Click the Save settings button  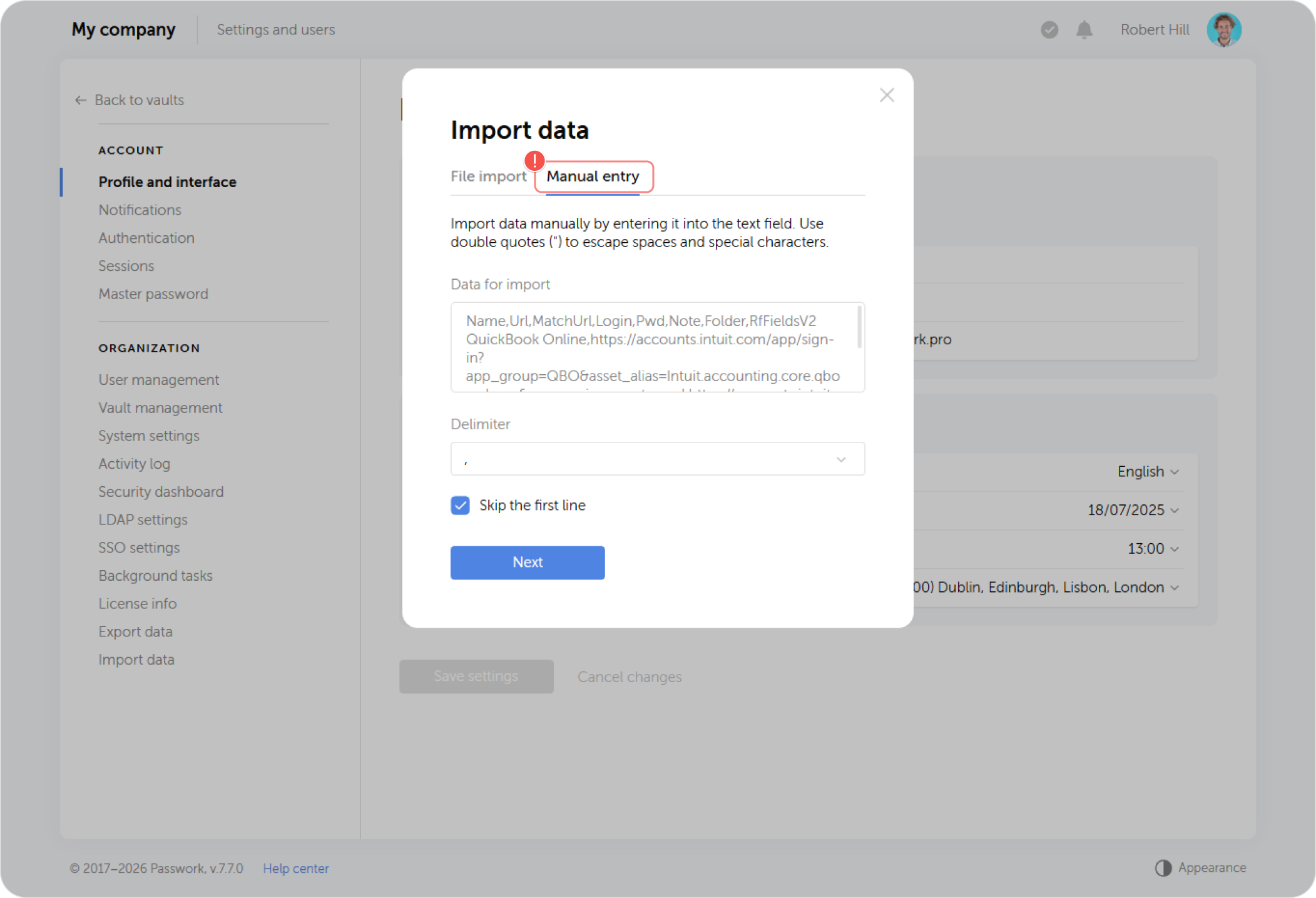pos(476,676)
